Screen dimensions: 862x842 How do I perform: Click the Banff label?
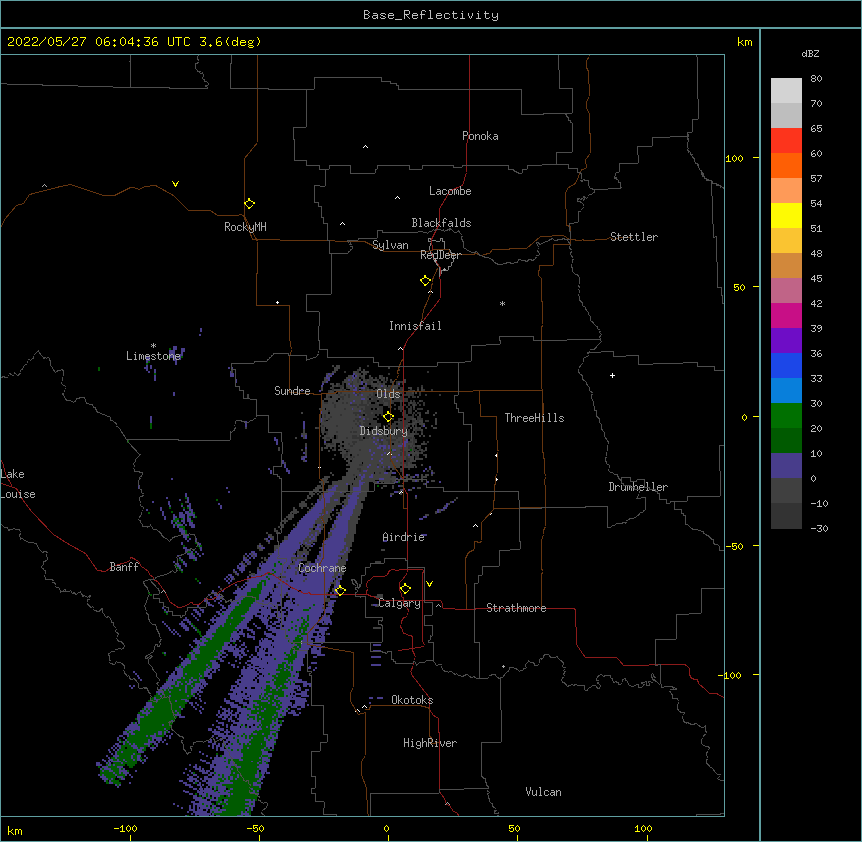(124, 567)
